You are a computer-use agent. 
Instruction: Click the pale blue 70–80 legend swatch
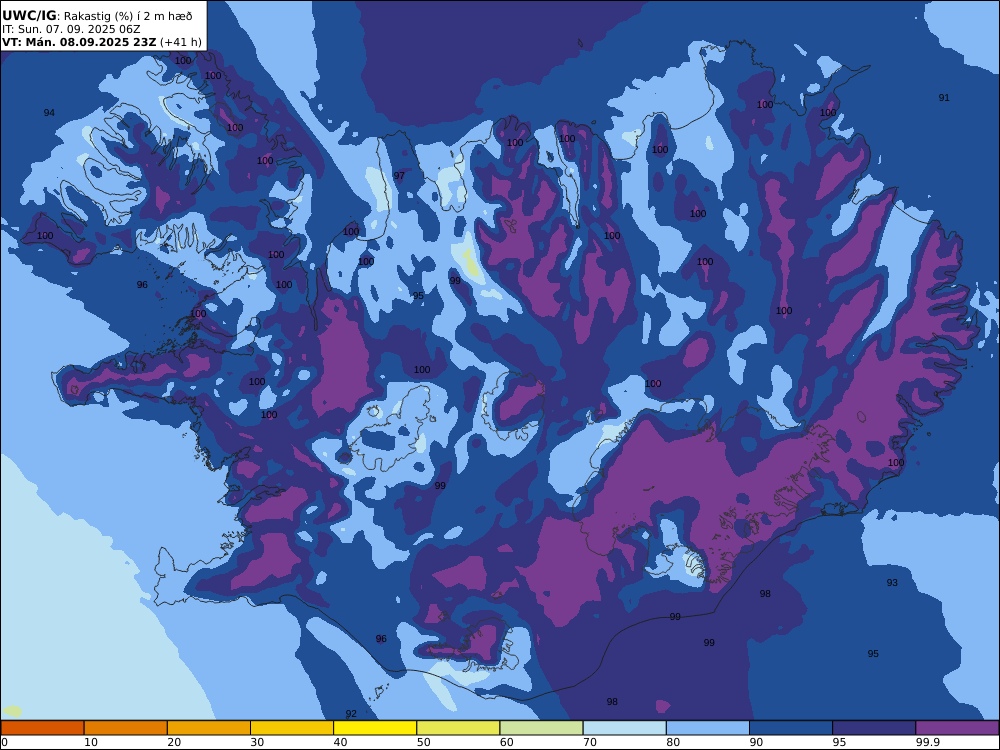624,728
